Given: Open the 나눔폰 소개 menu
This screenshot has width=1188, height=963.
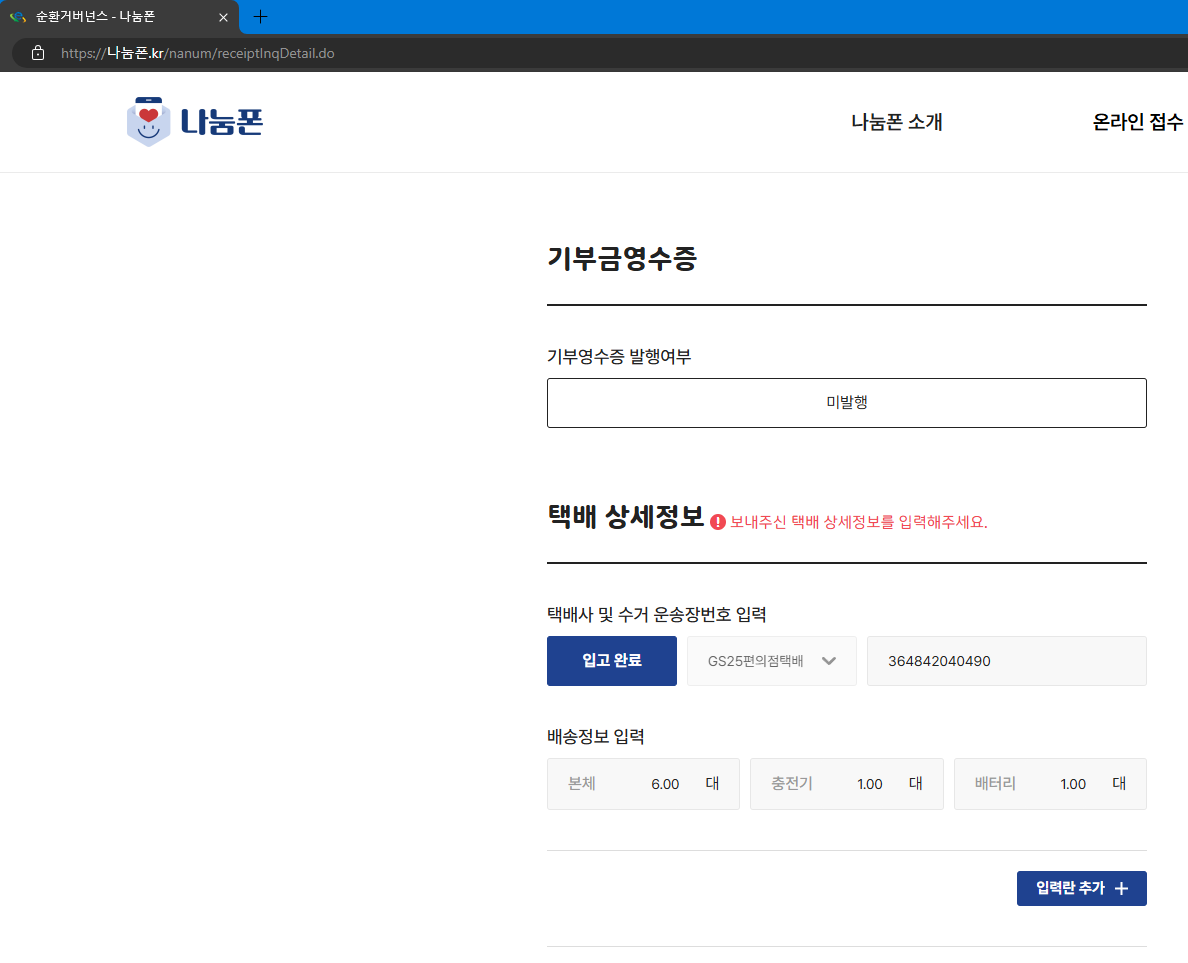Looking at the screenshot, I should pyautogui.click(x=896, y=122).
